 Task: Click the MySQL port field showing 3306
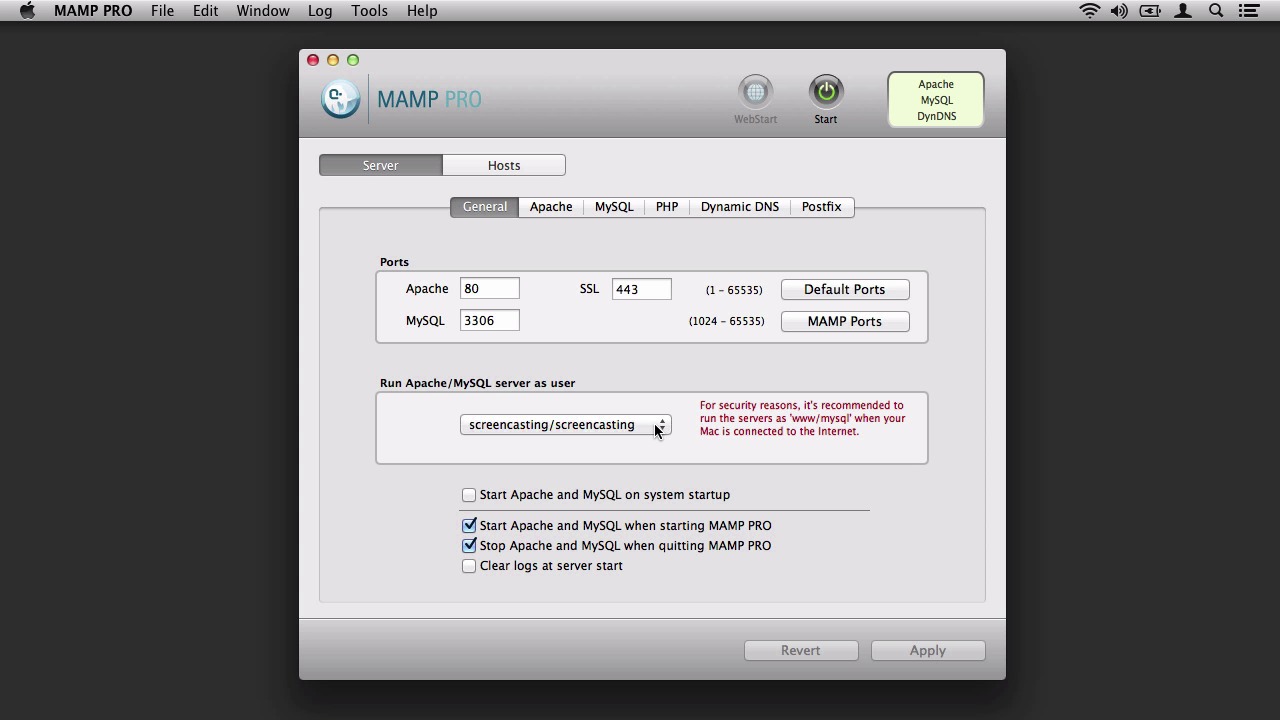[490, 321]
